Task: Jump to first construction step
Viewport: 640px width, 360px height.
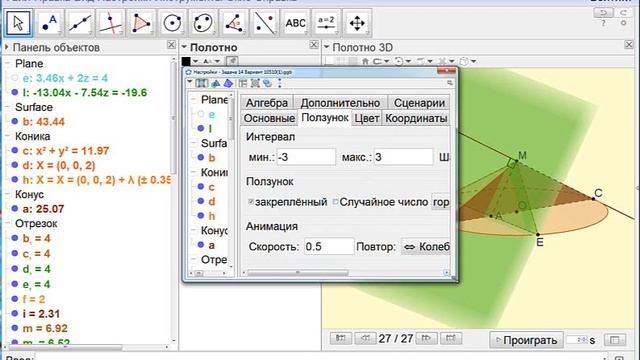Action: [x=340, y=338]
